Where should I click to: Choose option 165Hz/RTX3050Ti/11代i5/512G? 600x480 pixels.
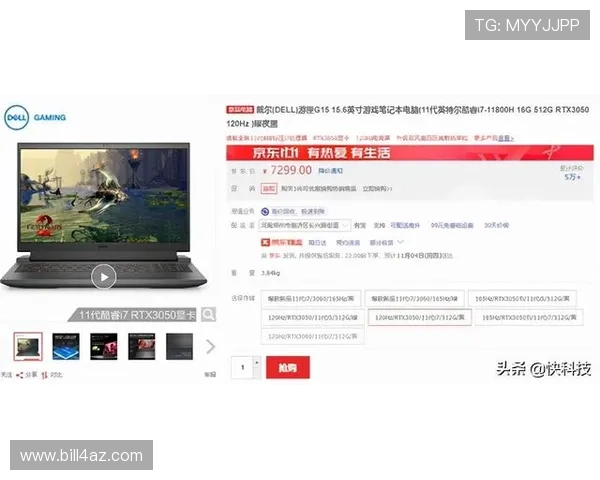coord(522,298)
